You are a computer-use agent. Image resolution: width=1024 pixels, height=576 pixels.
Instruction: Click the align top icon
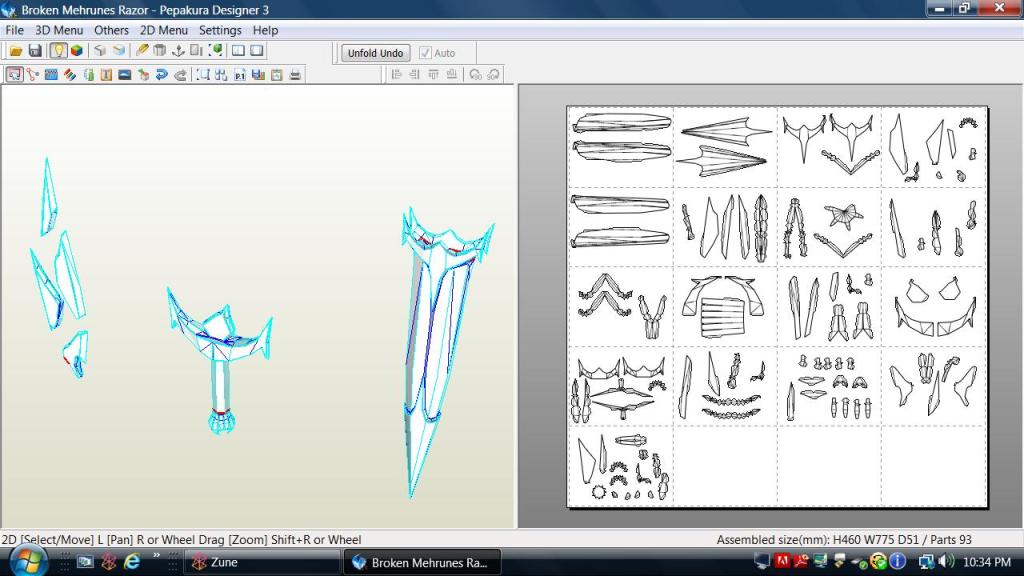(433, 74)
